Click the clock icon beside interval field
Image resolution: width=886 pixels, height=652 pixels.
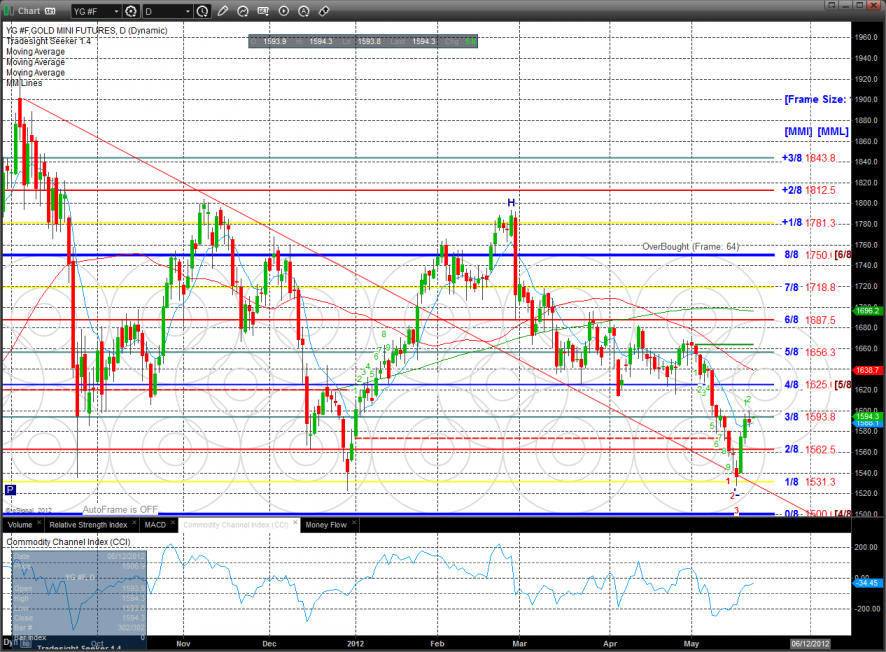203,12
